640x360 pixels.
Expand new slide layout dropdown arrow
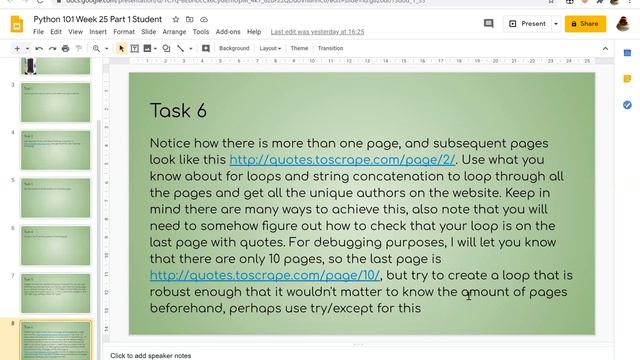tap(27, 49)
